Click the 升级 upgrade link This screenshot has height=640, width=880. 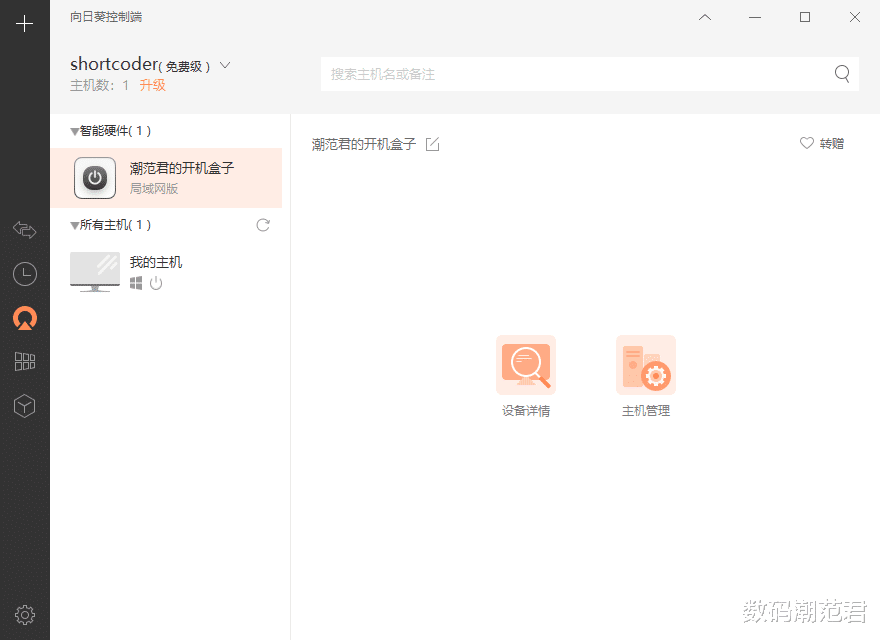click(x=153, y=85)
